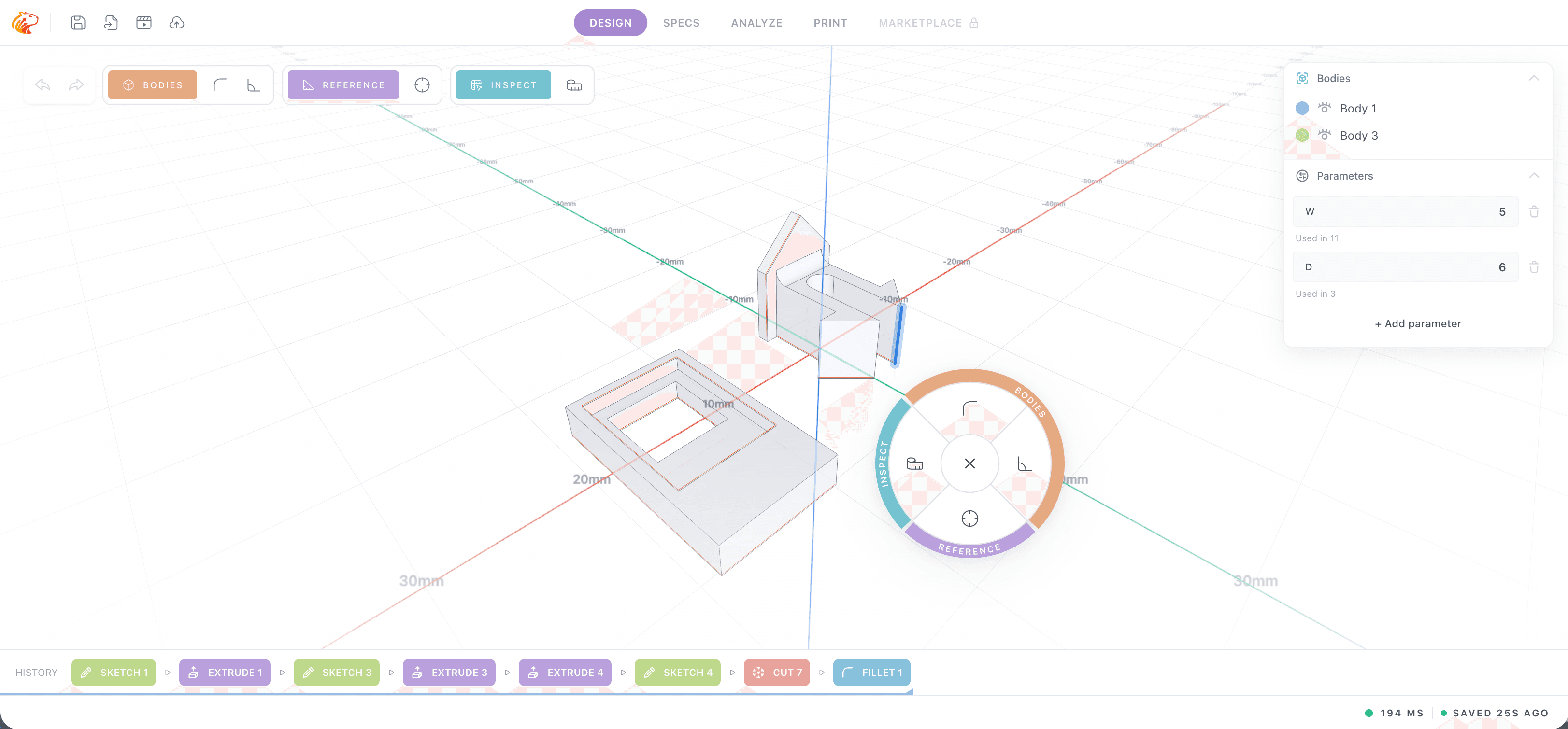Click the Bodies arc of radial menu
1568x729 pixels.
coord(1030,403)
